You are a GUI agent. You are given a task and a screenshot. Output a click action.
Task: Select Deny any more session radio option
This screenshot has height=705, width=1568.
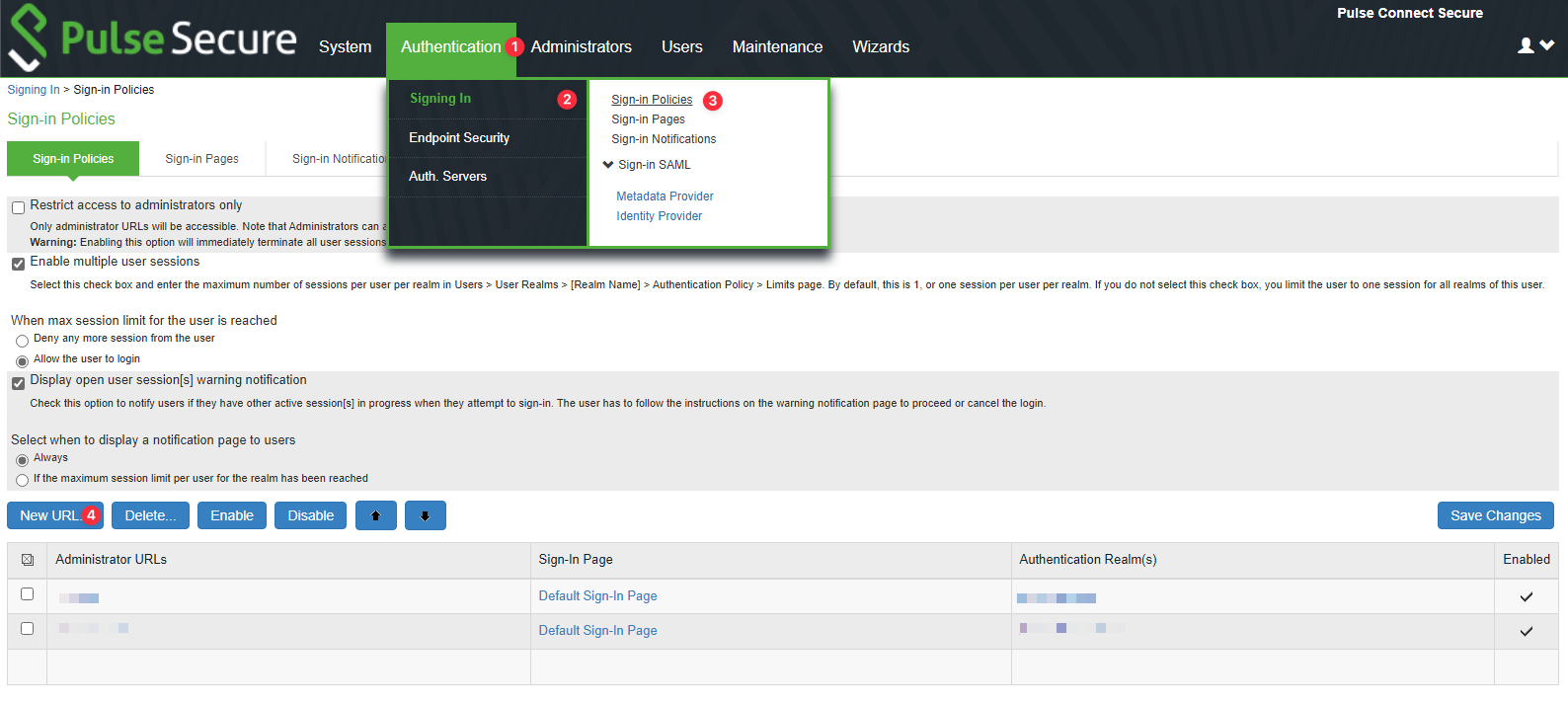(x=22, y=341)
